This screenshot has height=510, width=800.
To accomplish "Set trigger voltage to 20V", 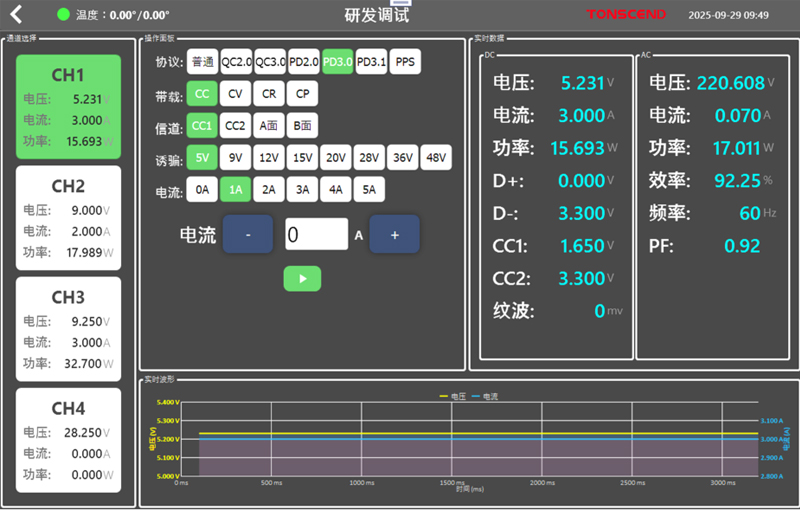I will (335, 158).
